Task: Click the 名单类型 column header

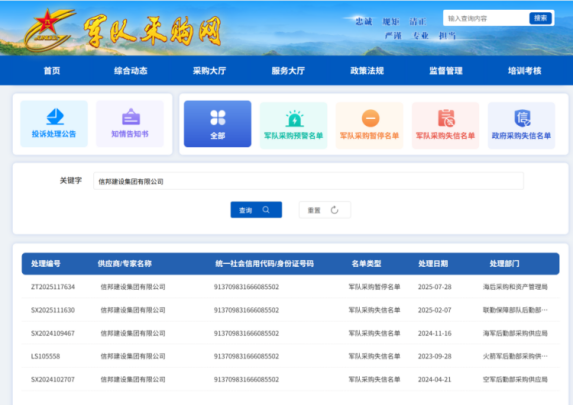Action: 367,263
